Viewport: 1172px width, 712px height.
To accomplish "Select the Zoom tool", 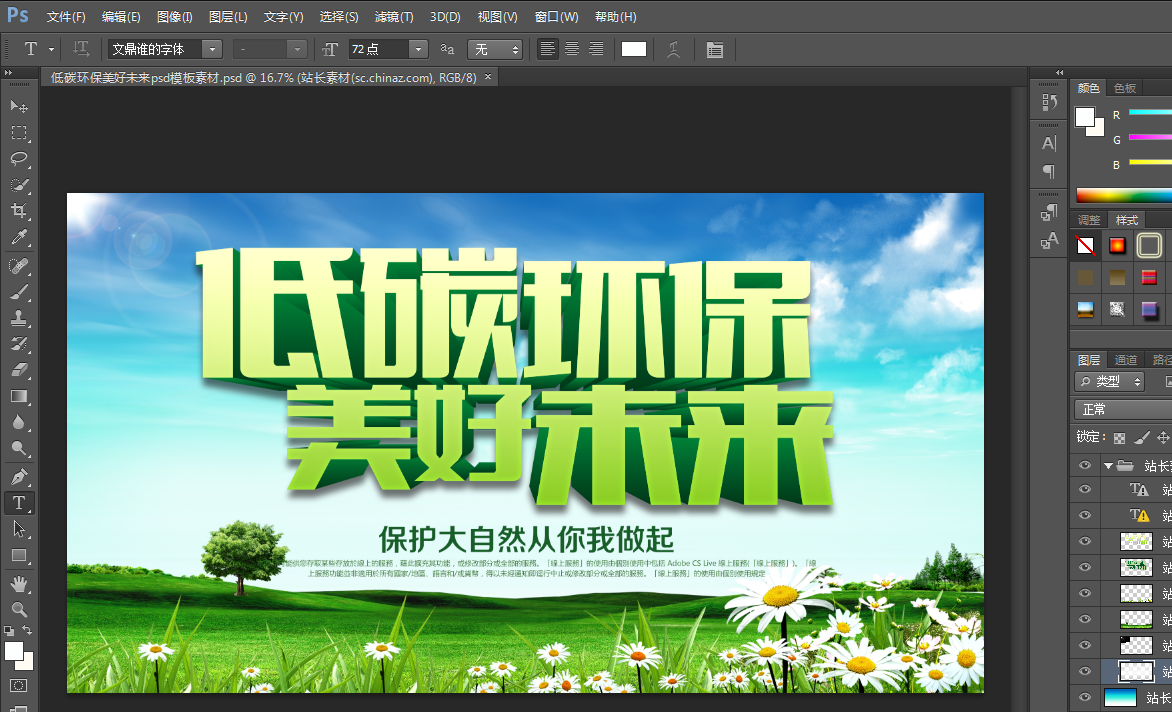I will pos(19,610).
